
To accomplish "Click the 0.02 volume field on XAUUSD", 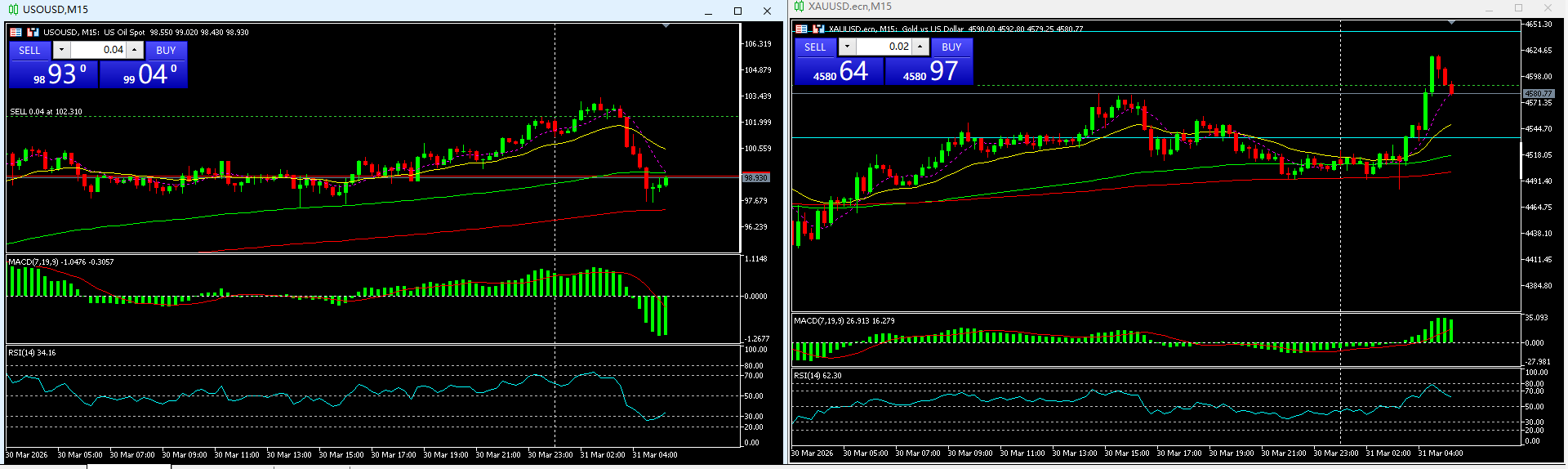I will tap(884, 47).
